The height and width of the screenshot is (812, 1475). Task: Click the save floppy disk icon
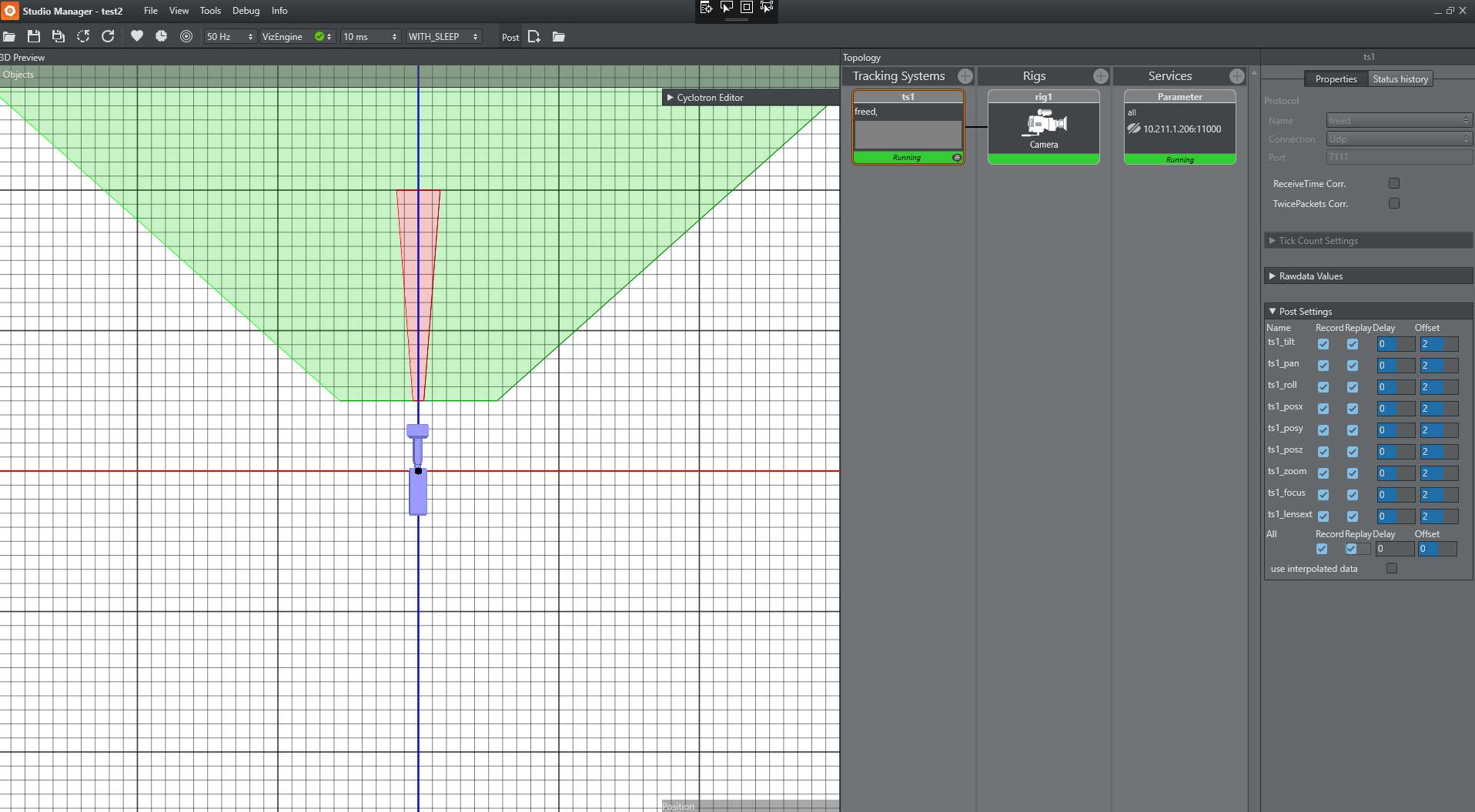[x=34, y=36]
